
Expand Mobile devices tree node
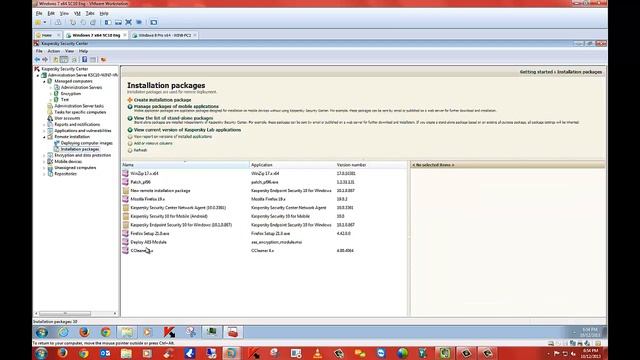tap(44, 162)
